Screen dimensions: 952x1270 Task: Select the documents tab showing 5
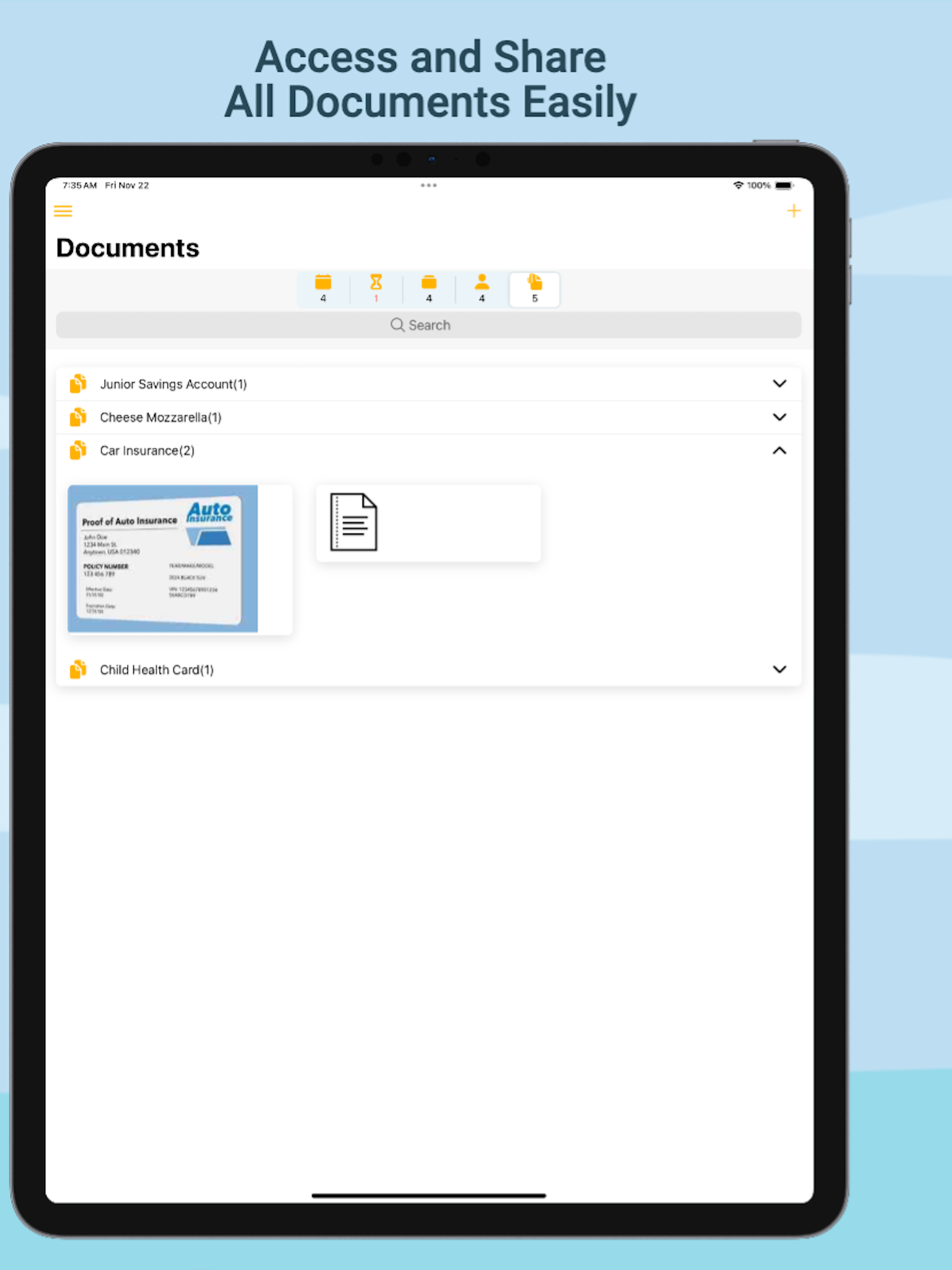coord(534,289)
